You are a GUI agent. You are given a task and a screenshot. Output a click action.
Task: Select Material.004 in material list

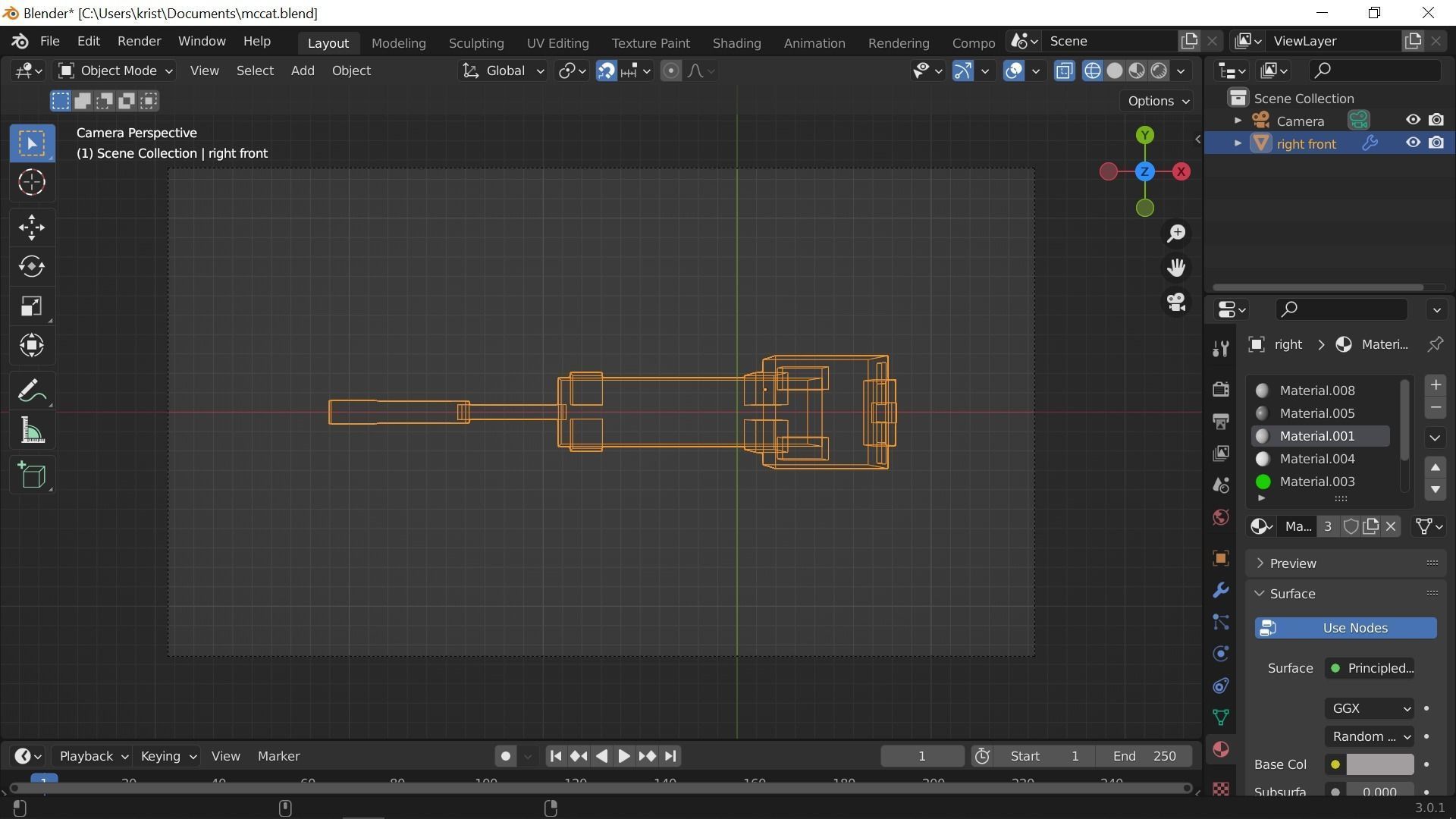point(1316,459)
